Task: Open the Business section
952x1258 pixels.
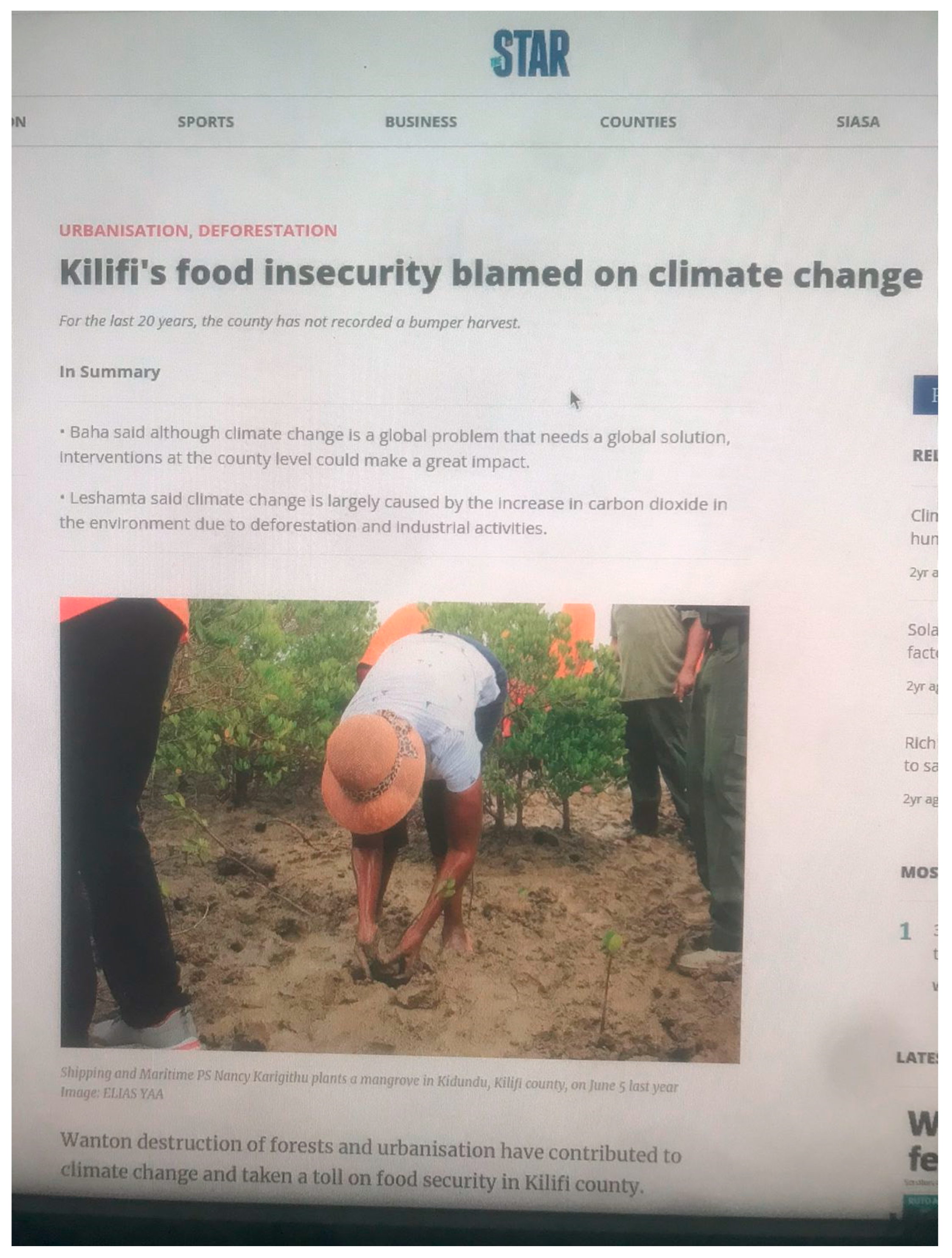Action: pos(421,122)
